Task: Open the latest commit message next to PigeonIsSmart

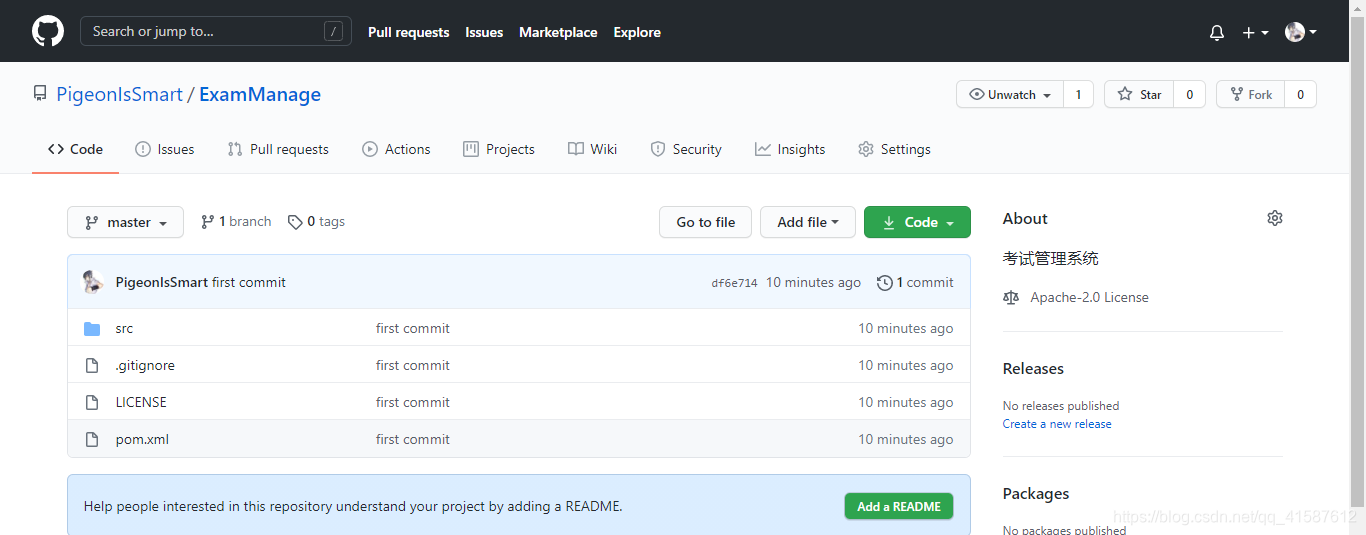Action: (249, 283)
